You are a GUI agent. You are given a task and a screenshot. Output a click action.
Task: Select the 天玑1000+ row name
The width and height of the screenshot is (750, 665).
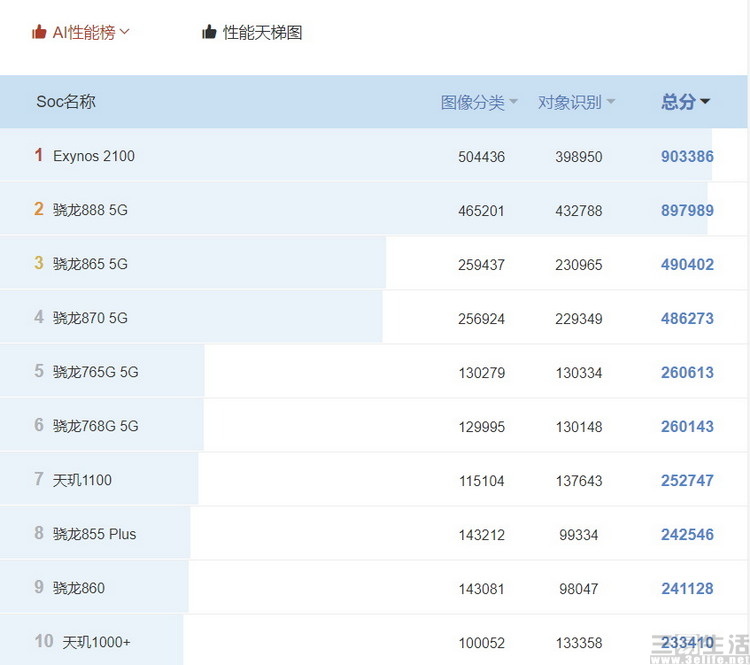(x=97, y=642)
